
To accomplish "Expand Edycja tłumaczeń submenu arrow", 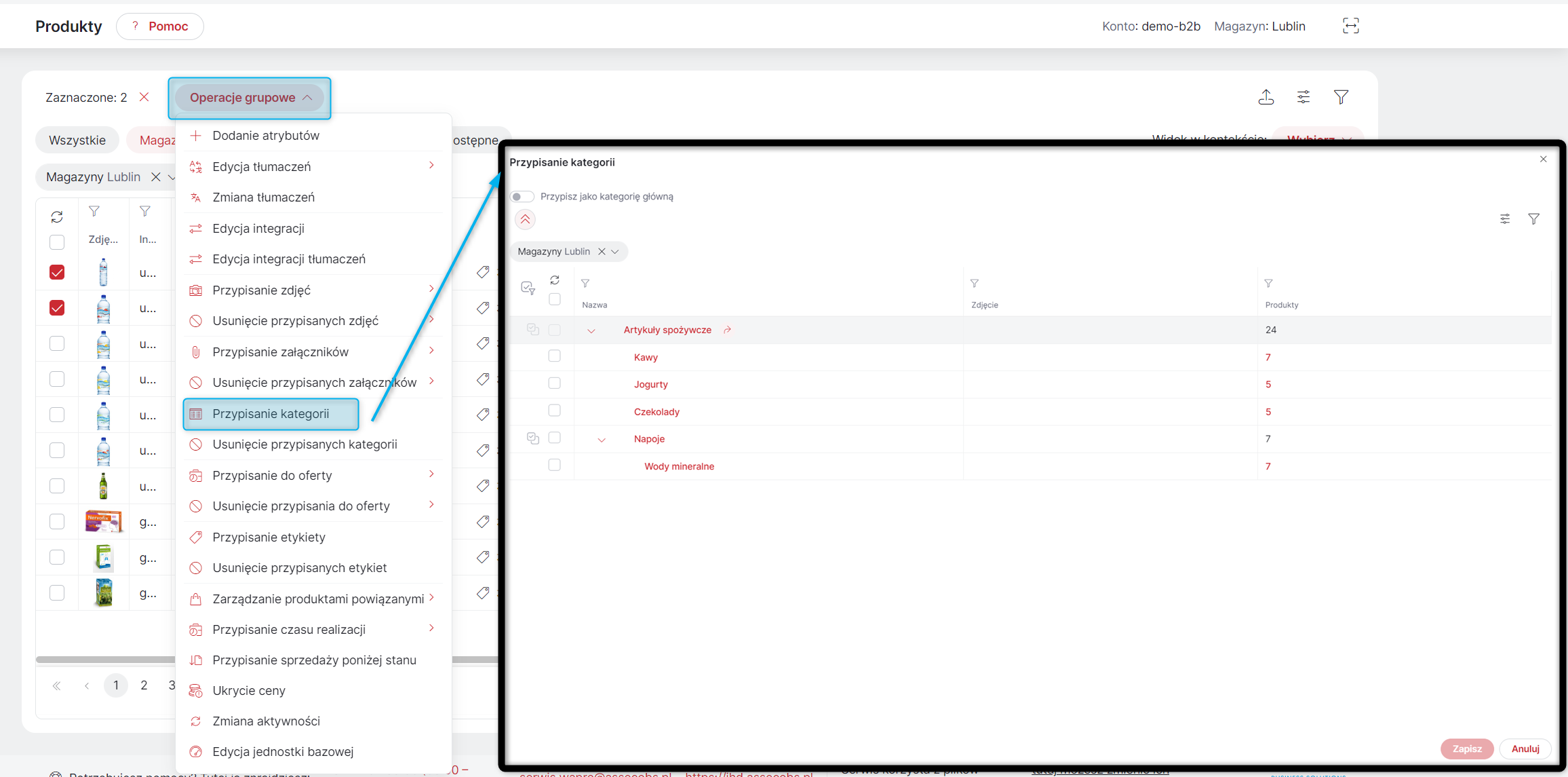I will click(431, 166).
